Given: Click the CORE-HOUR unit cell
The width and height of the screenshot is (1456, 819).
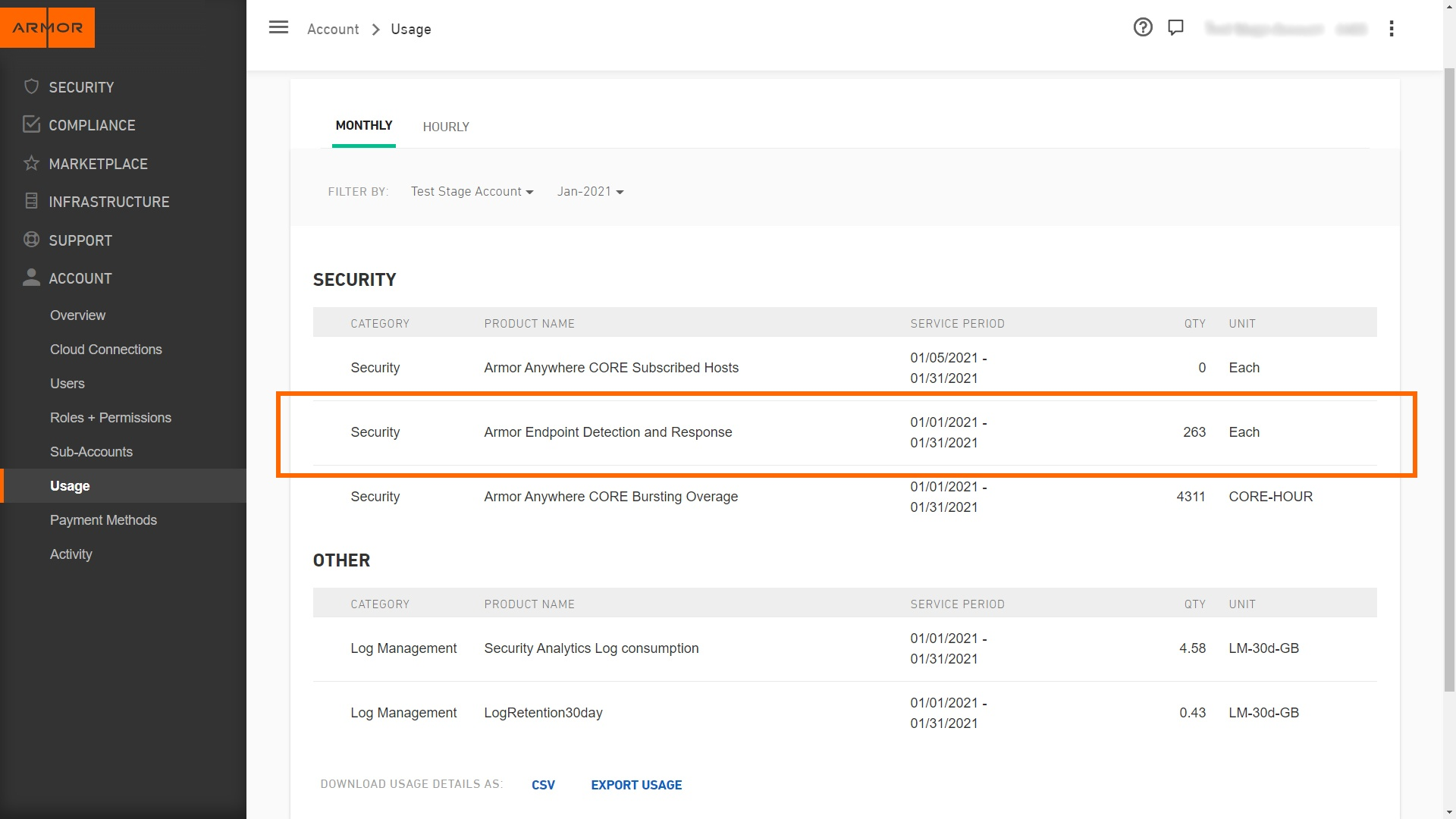Looking at the screenshot, I should point(1270,497).
